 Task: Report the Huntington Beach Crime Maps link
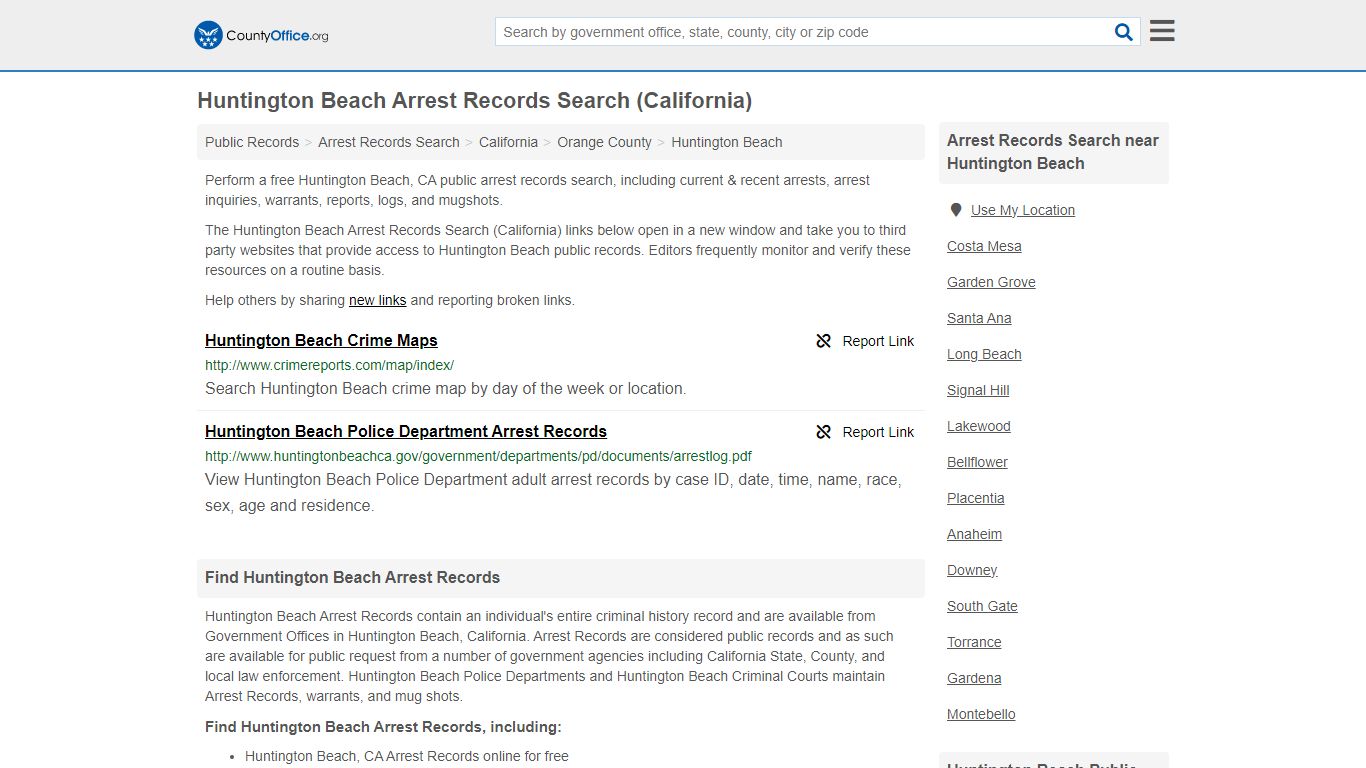click(878, 341)
